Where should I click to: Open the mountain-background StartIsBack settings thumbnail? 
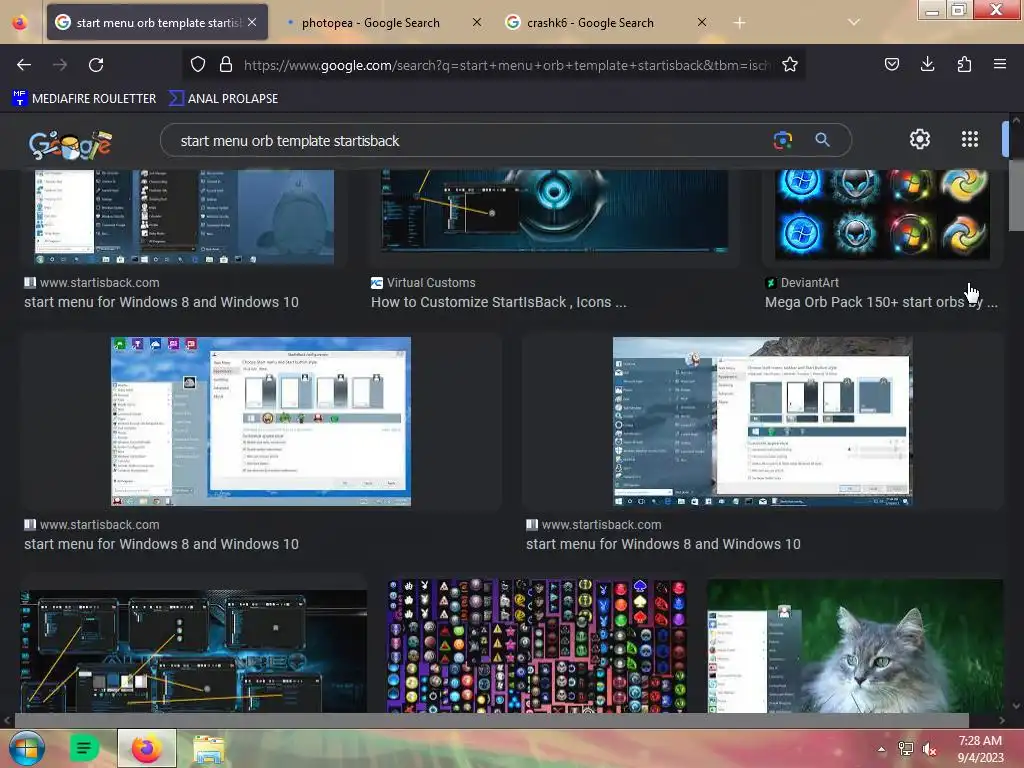tap(762, 421)
